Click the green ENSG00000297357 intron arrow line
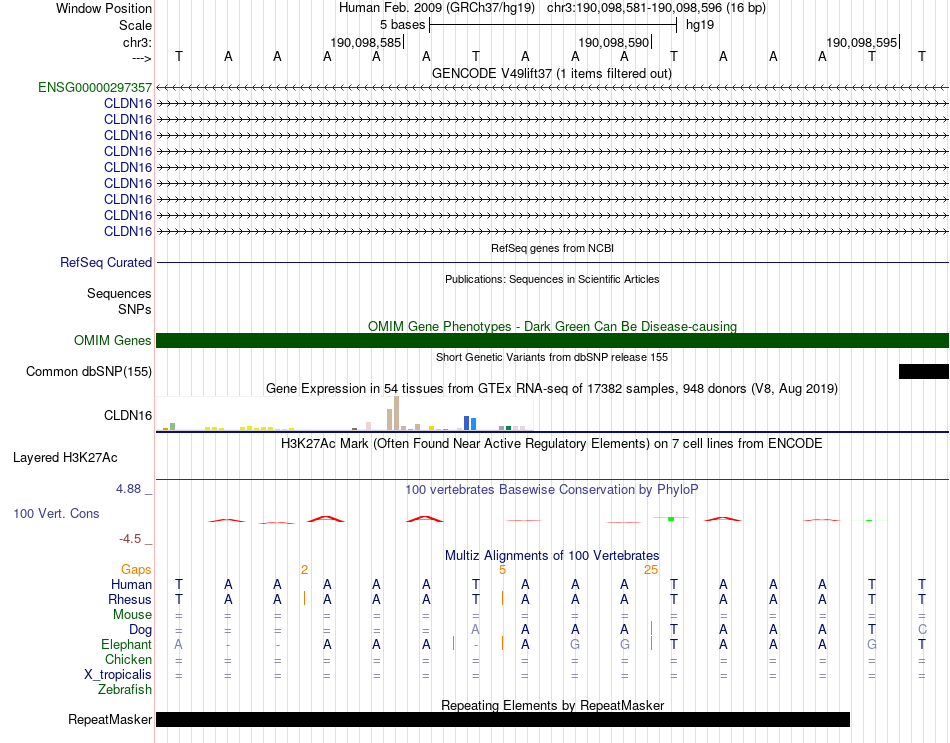Viewport: 950px width, 743px height. [552, 88]
